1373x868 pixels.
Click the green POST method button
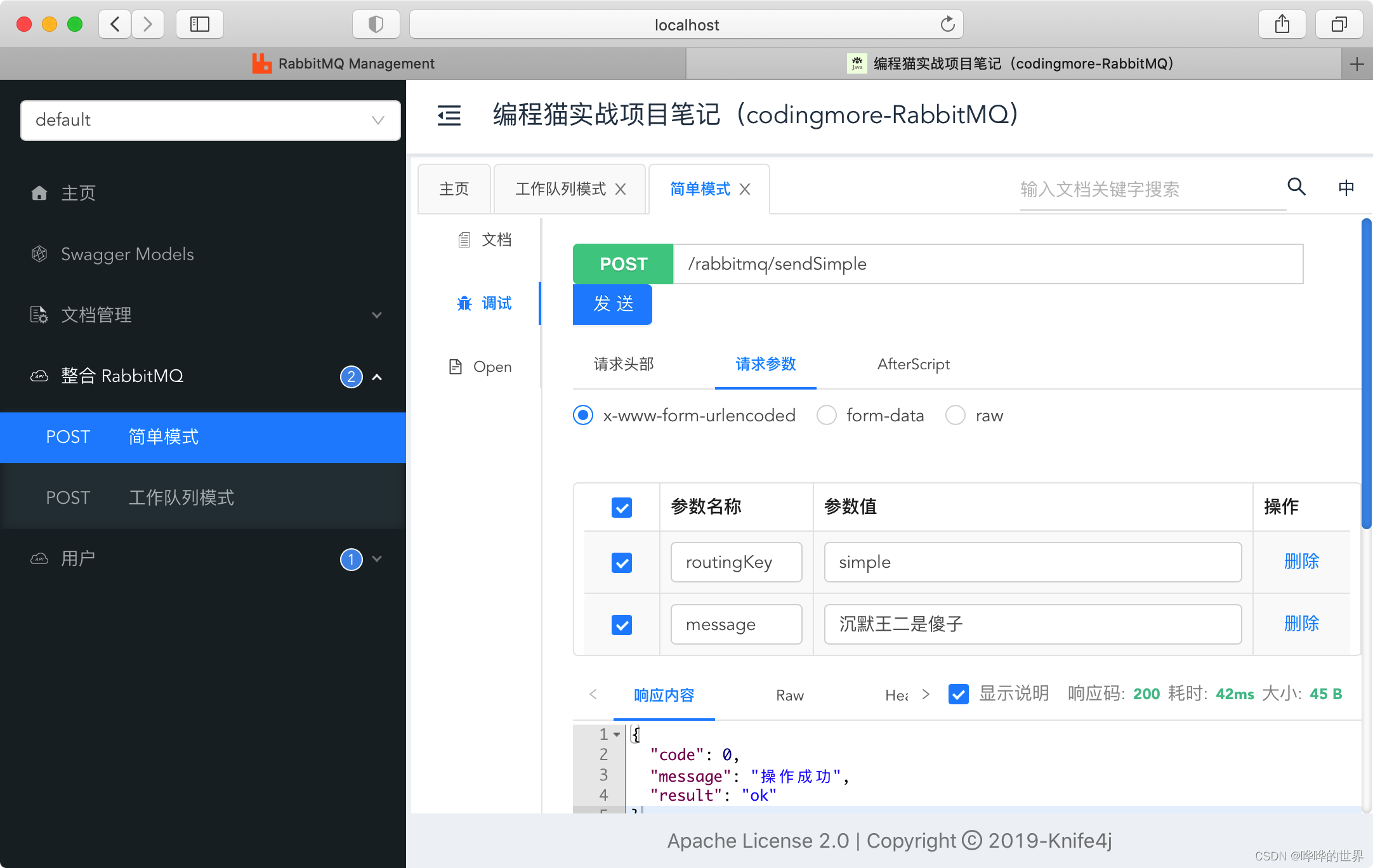(x=623, y=264)
